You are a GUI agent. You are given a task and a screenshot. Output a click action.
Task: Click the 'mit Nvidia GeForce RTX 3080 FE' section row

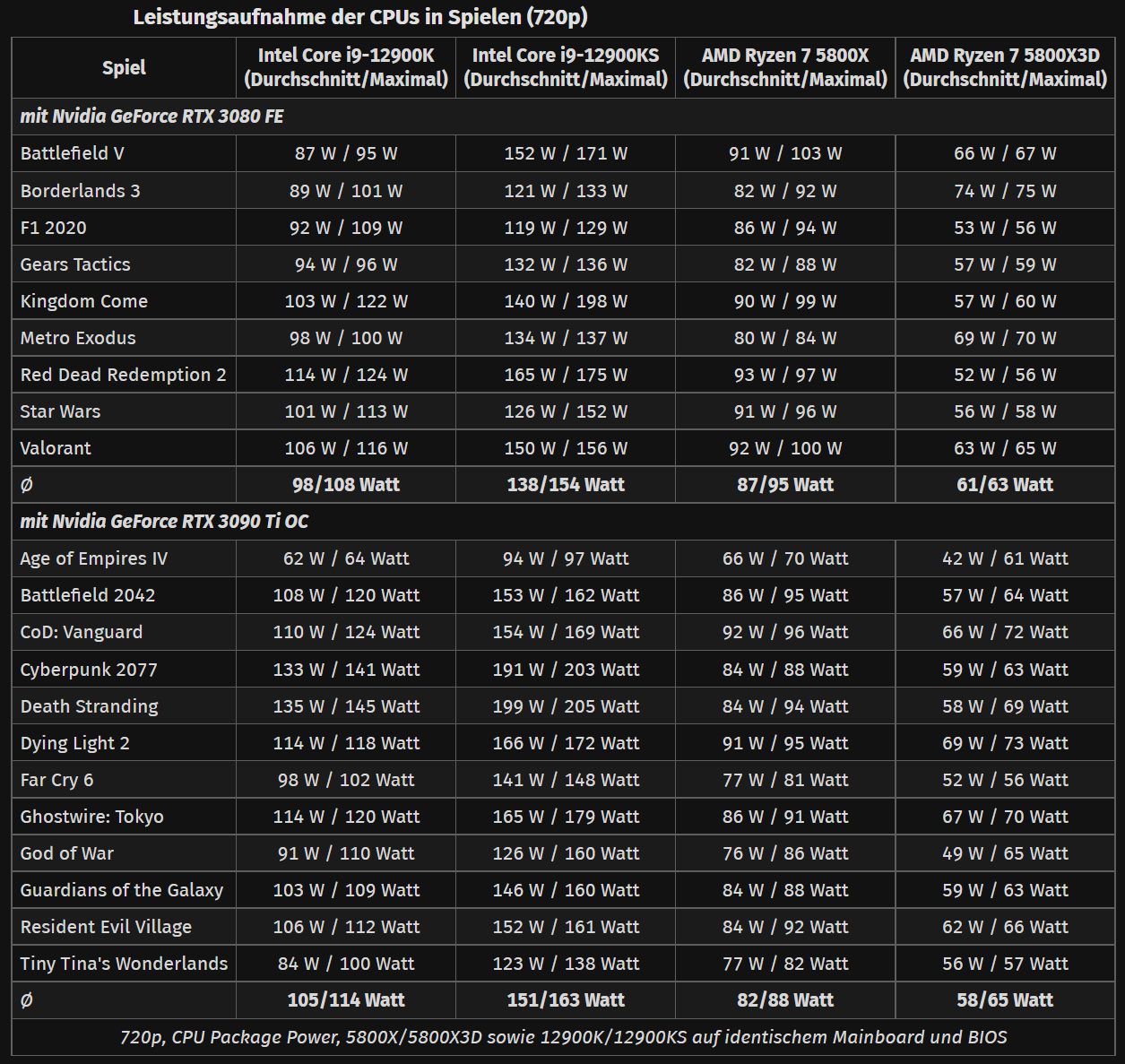click(563, 117)
